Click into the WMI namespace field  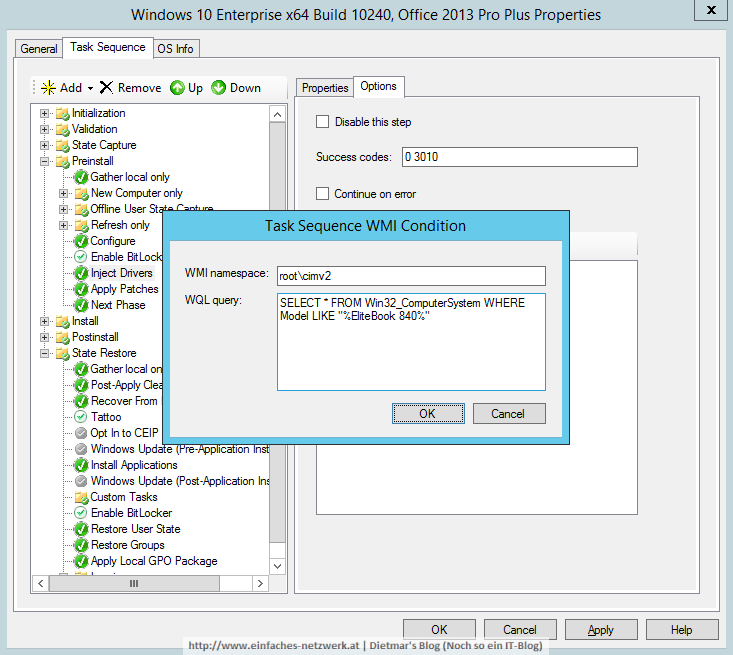411,276
